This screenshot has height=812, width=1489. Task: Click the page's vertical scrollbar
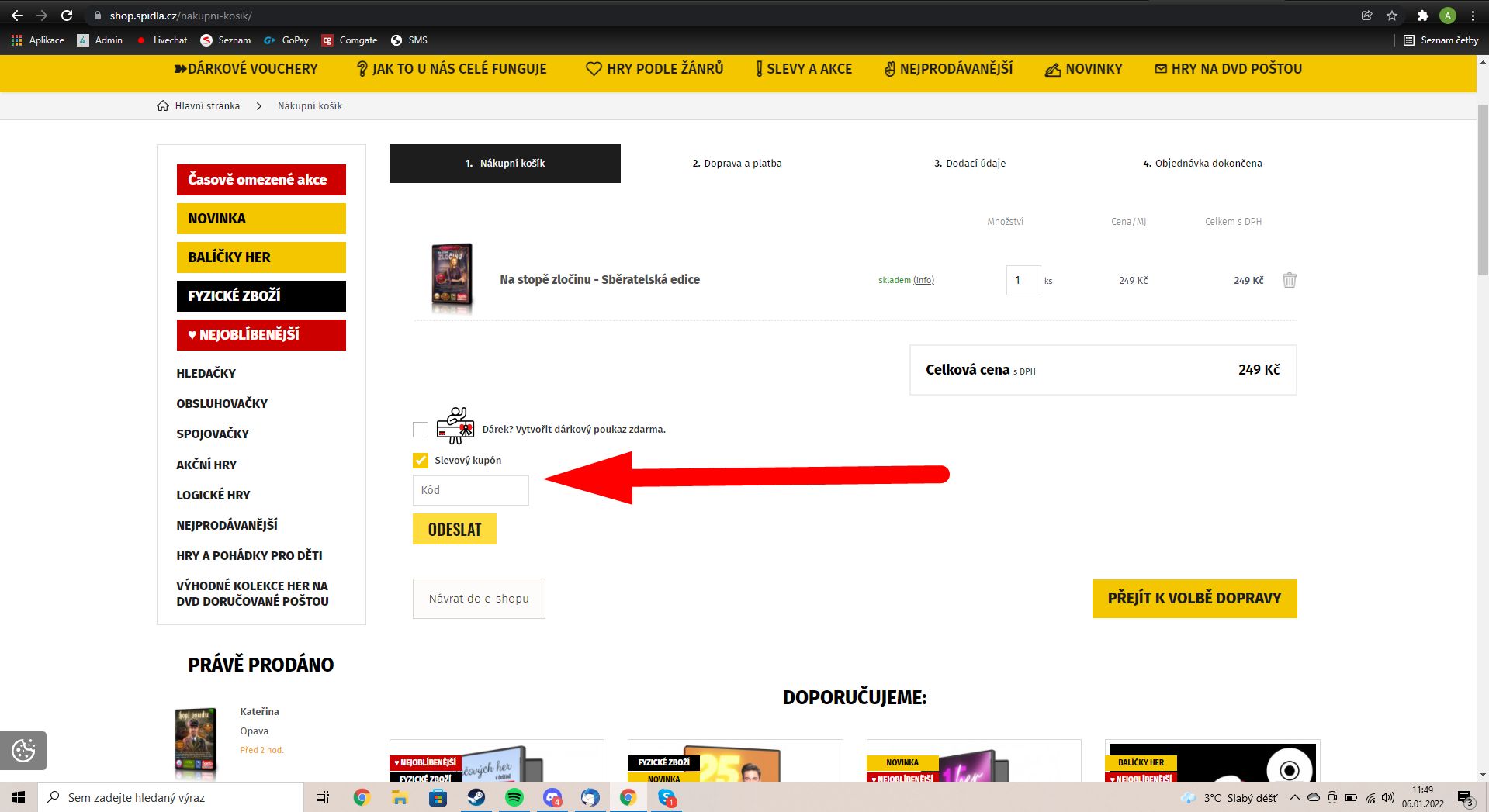tap(1482, 194)
